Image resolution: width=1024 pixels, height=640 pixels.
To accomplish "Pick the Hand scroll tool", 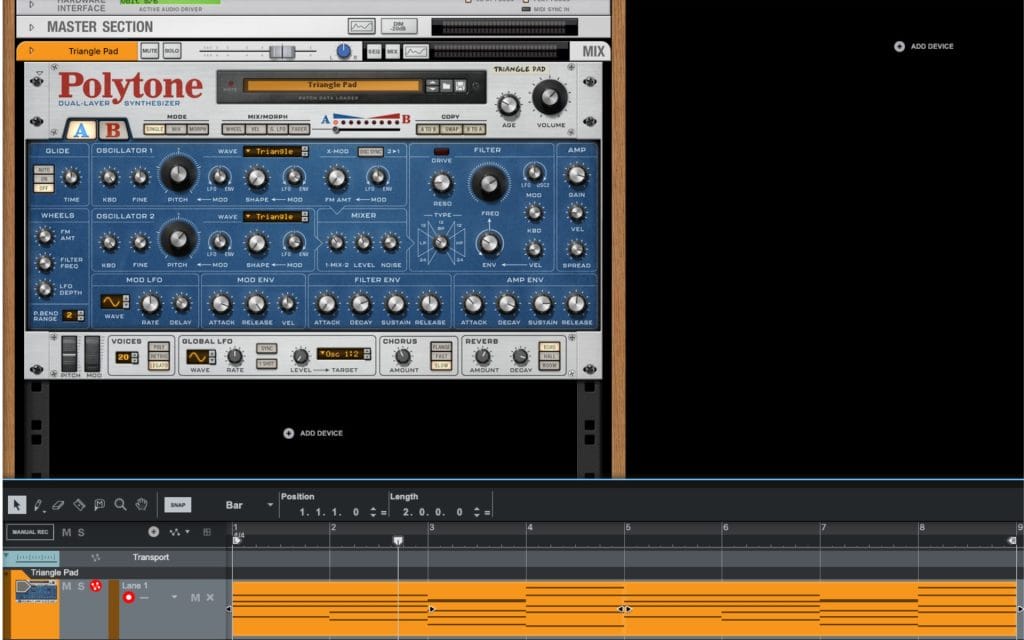I will coord(142,505).
